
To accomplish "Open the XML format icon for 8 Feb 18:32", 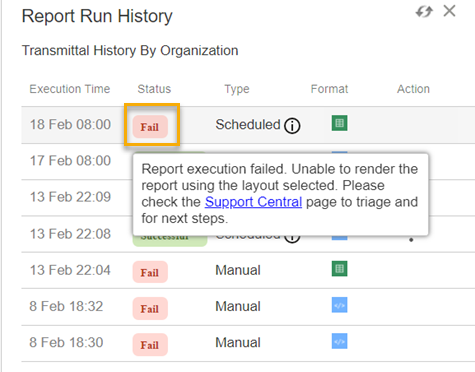I will tap(339, 305).
